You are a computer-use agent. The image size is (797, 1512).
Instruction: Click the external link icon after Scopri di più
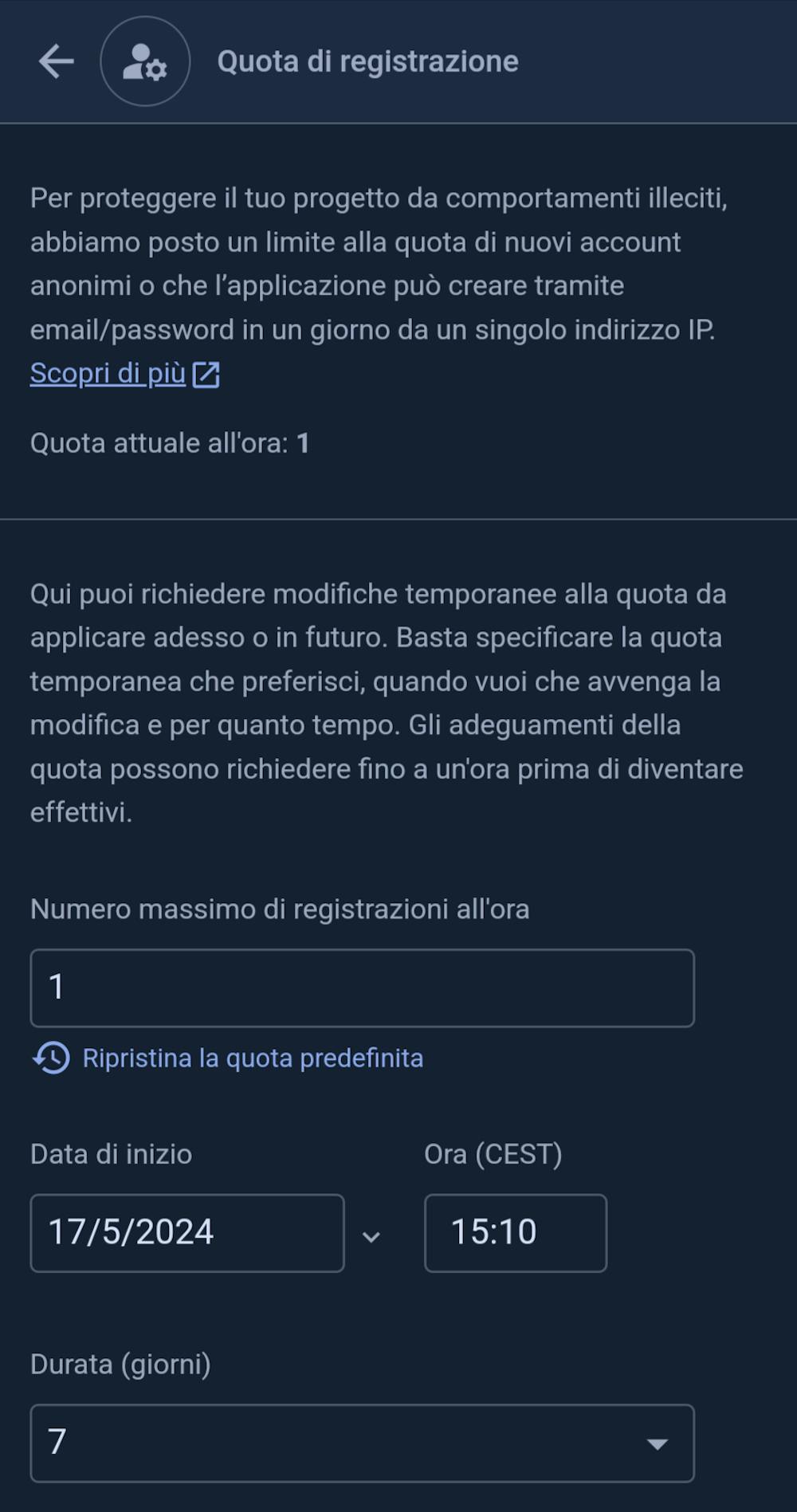click(206, 374)
